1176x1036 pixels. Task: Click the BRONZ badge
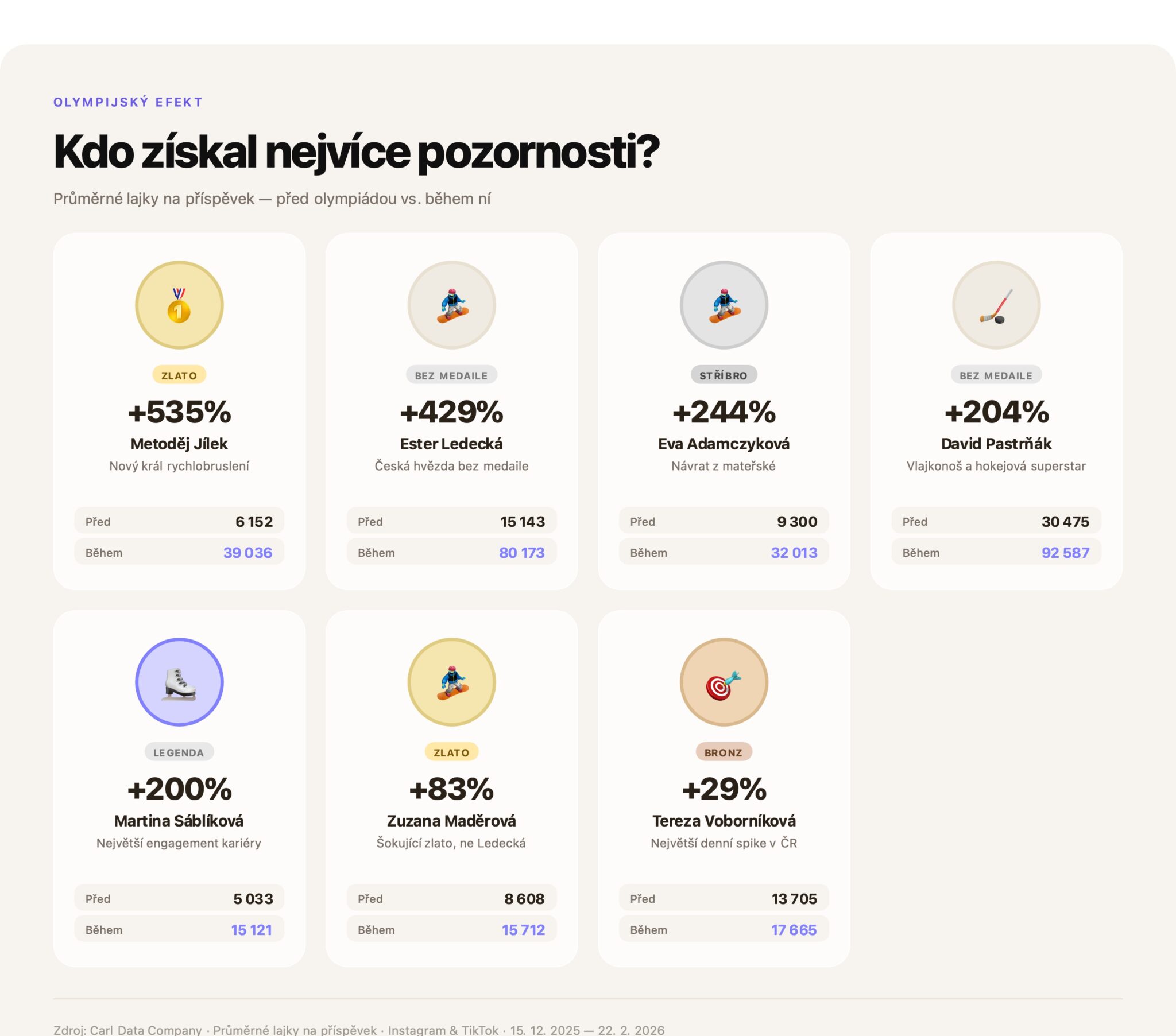[723, 752]
